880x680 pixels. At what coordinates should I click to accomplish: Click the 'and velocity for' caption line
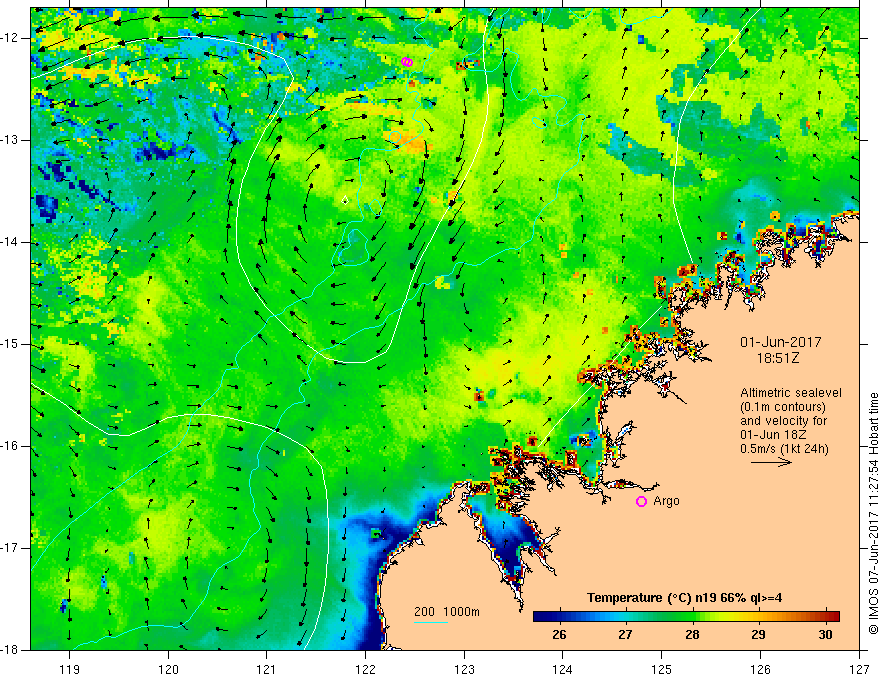point(783,421)
